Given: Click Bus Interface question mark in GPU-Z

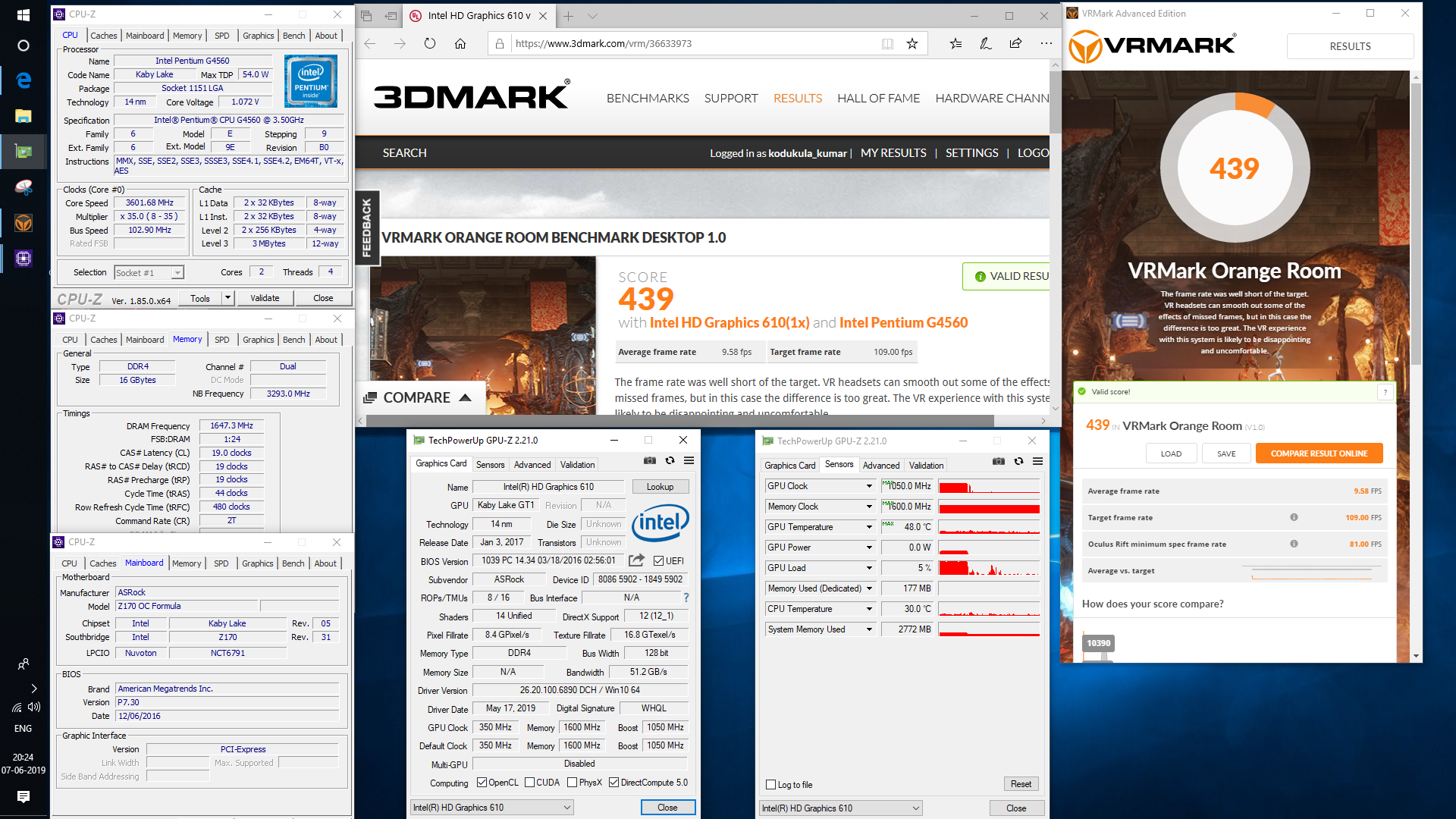Looking at the screenshot, I should [686, 598].
